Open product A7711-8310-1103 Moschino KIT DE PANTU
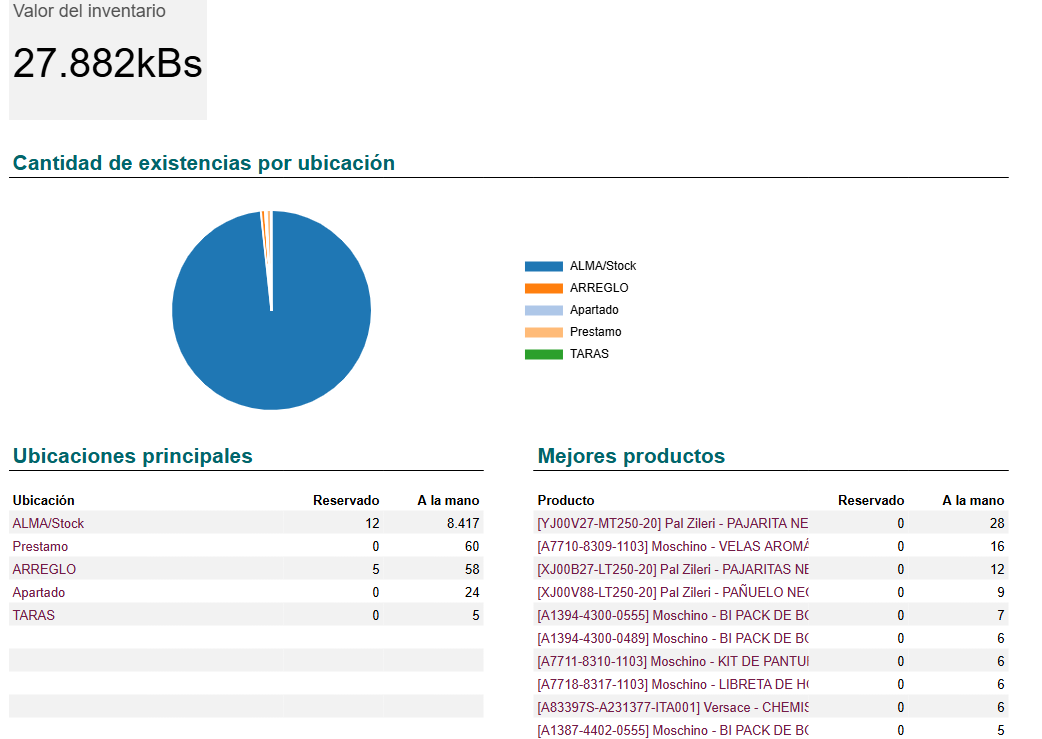 point(673,661)
